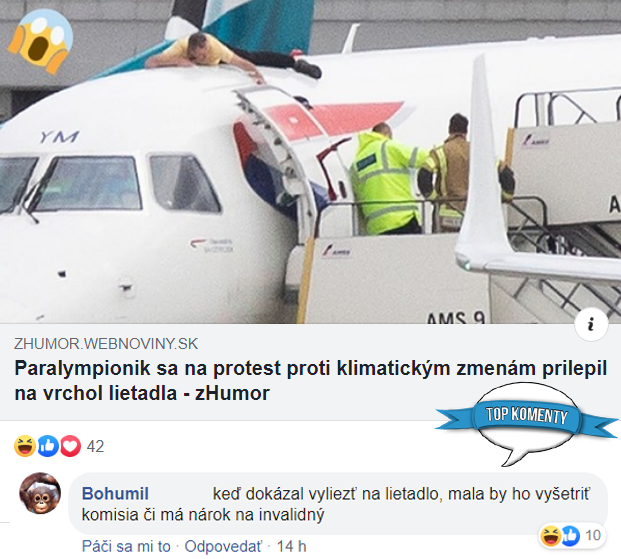Open Bohumil's profile name link
Viewport: 621px width, 559px height.
click(x=115, y=494)
